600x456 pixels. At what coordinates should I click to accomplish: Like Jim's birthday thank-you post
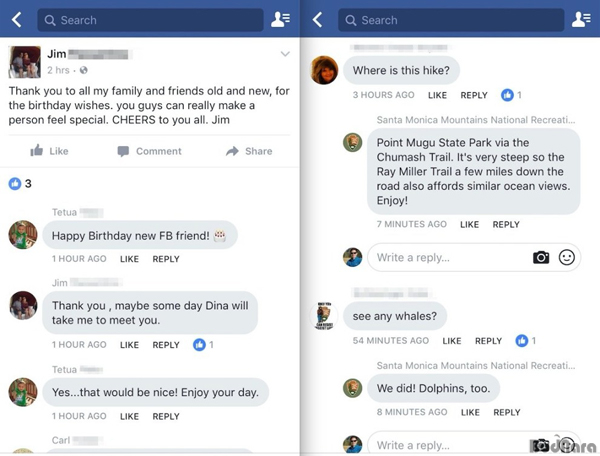pos(49,151)
